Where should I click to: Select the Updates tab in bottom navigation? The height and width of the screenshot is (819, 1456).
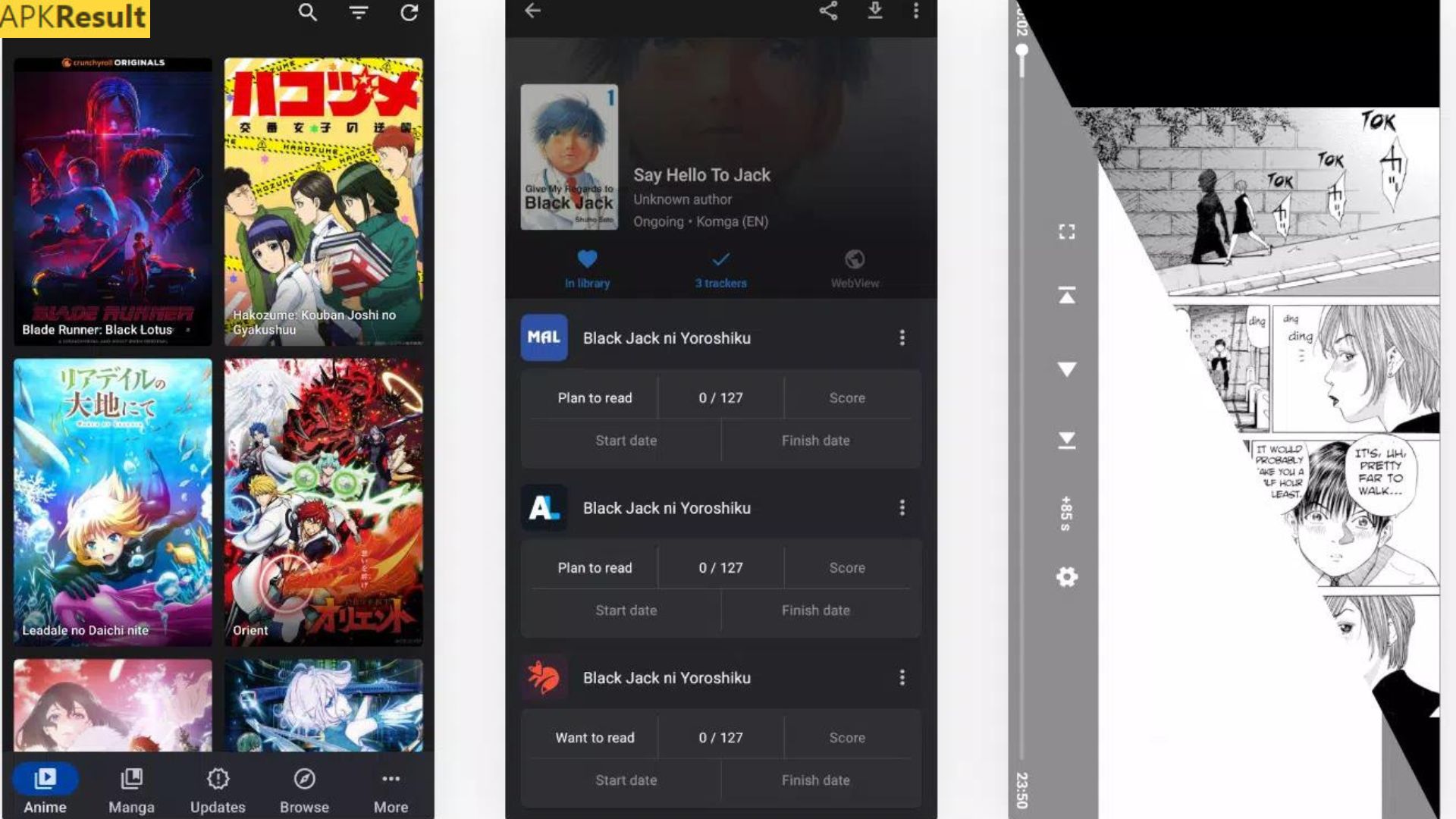point(218,789)
